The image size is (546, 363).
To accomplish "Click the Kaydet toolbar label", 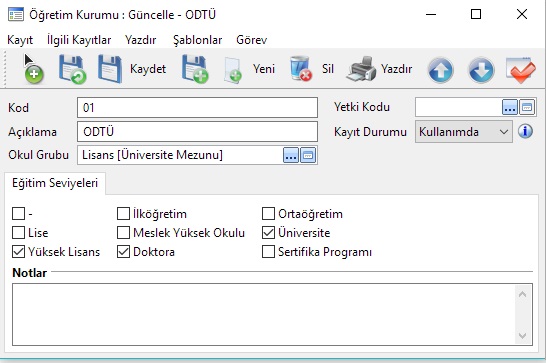I will click(148, 69).
